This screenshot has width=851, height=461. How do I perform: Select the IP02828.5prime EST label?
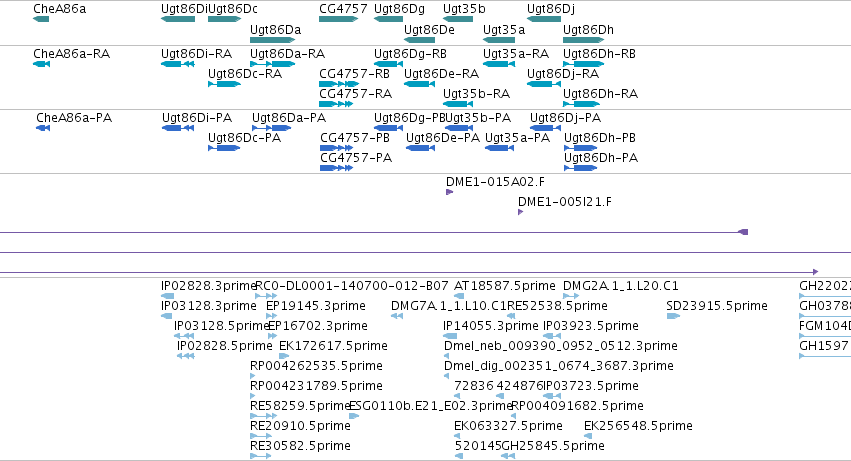tap(225, 346)
